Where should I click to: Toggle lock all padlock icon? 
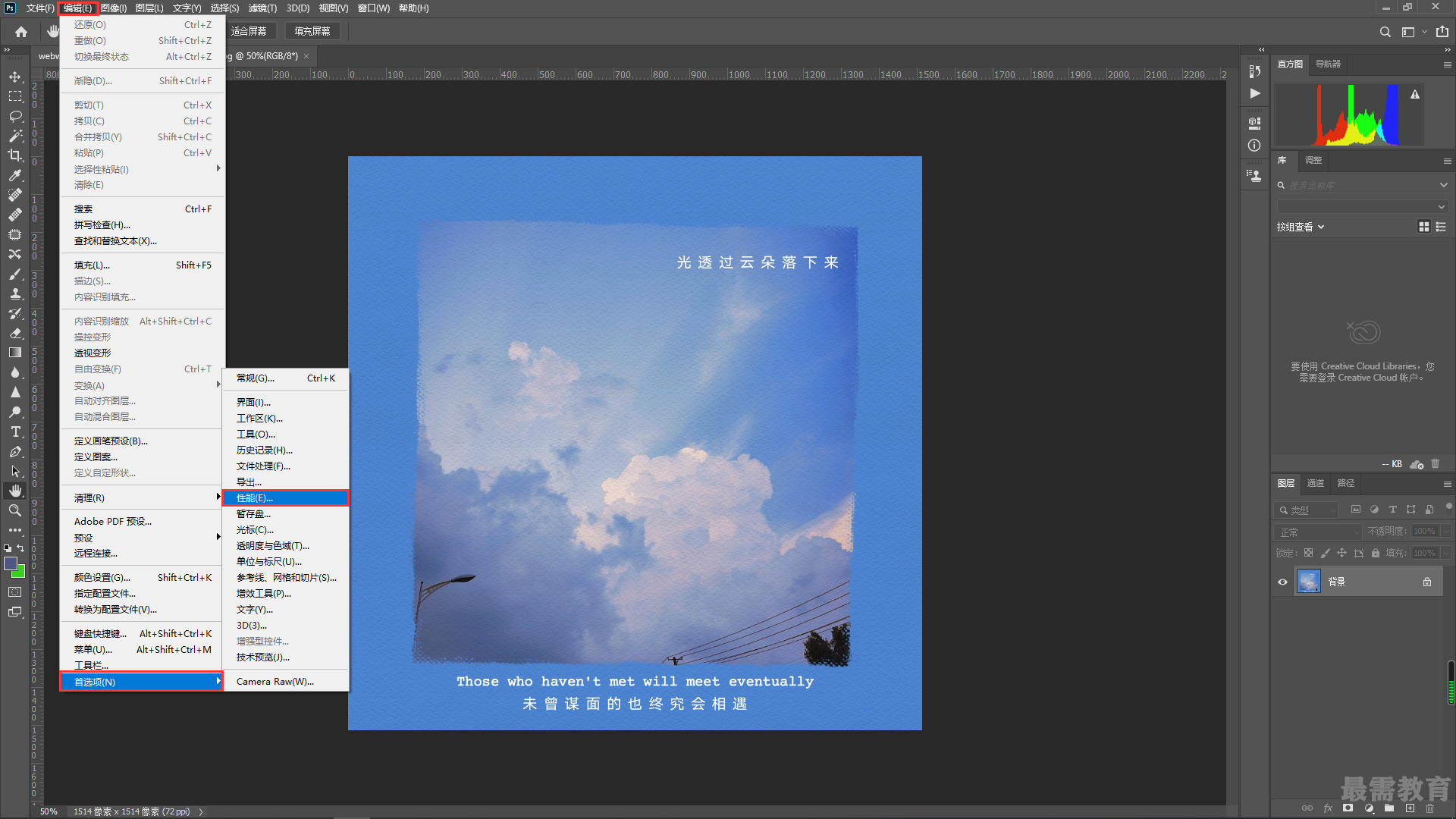click(1376, 553)
